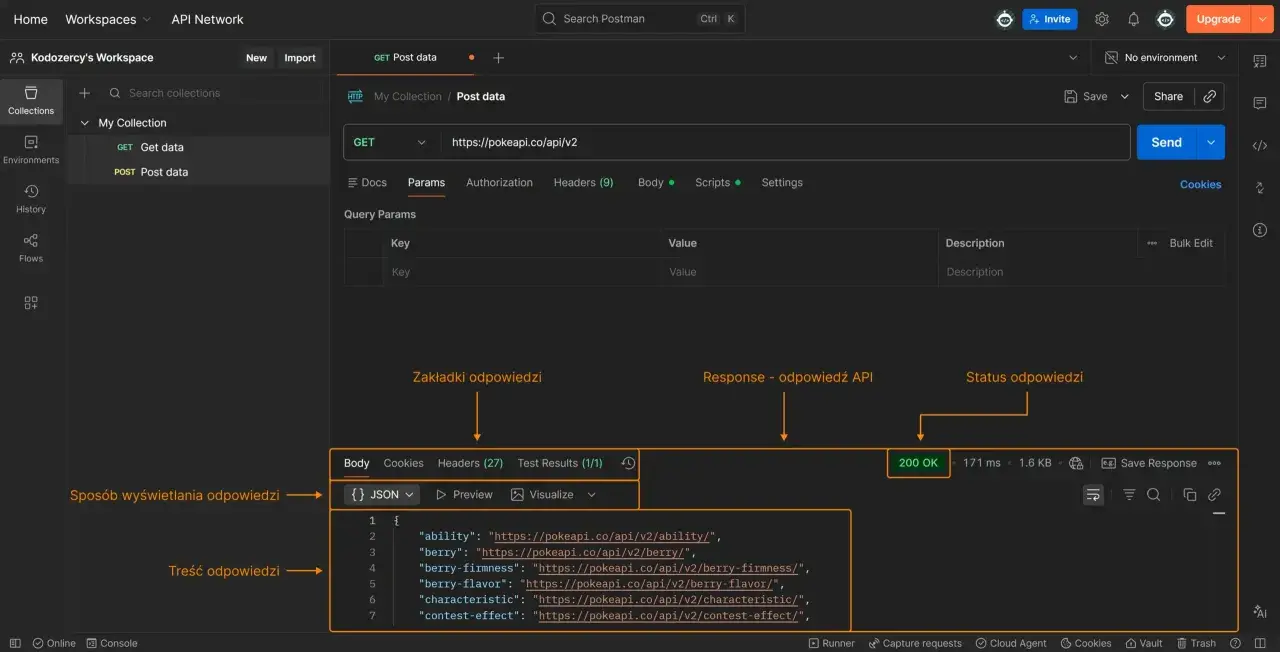Open the AI assistant icon in the right sidebar
Image resolution: width=1280 pixels, height=652 pixels.
tap(1260, 612)
